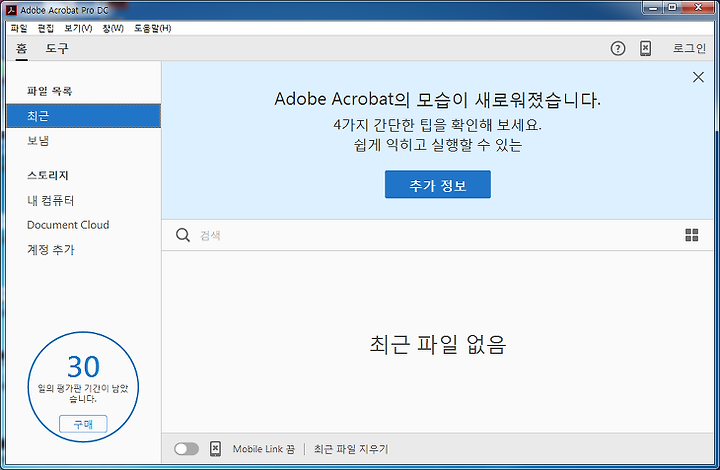720x470 pixels.
Task: Toggle the Mobile Link switch on
Action: [186, 448]
